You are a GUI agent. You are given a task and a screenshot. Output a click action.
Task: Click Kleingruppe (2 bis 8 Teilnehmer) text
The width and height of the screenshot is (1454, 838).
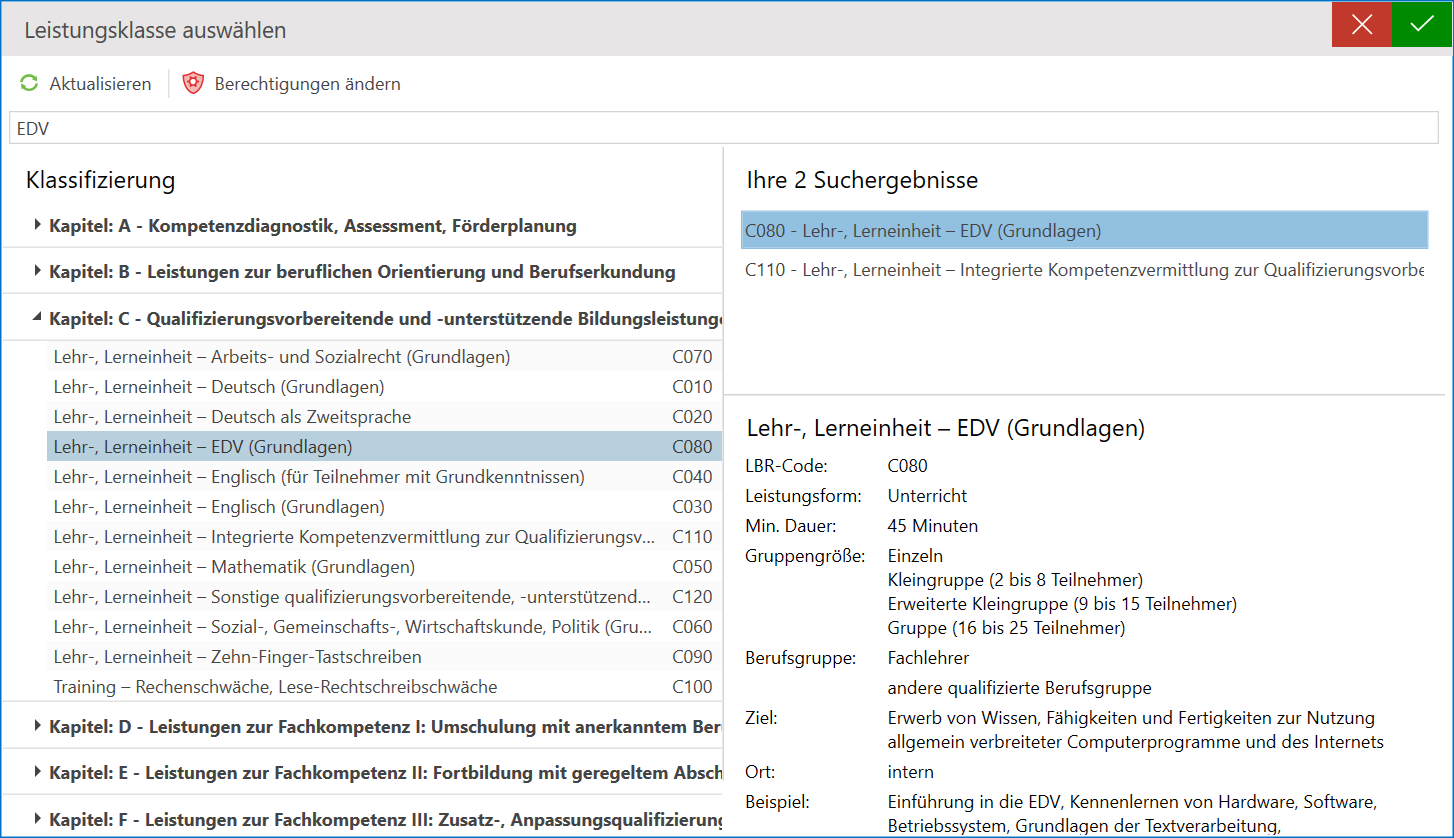1015,580
